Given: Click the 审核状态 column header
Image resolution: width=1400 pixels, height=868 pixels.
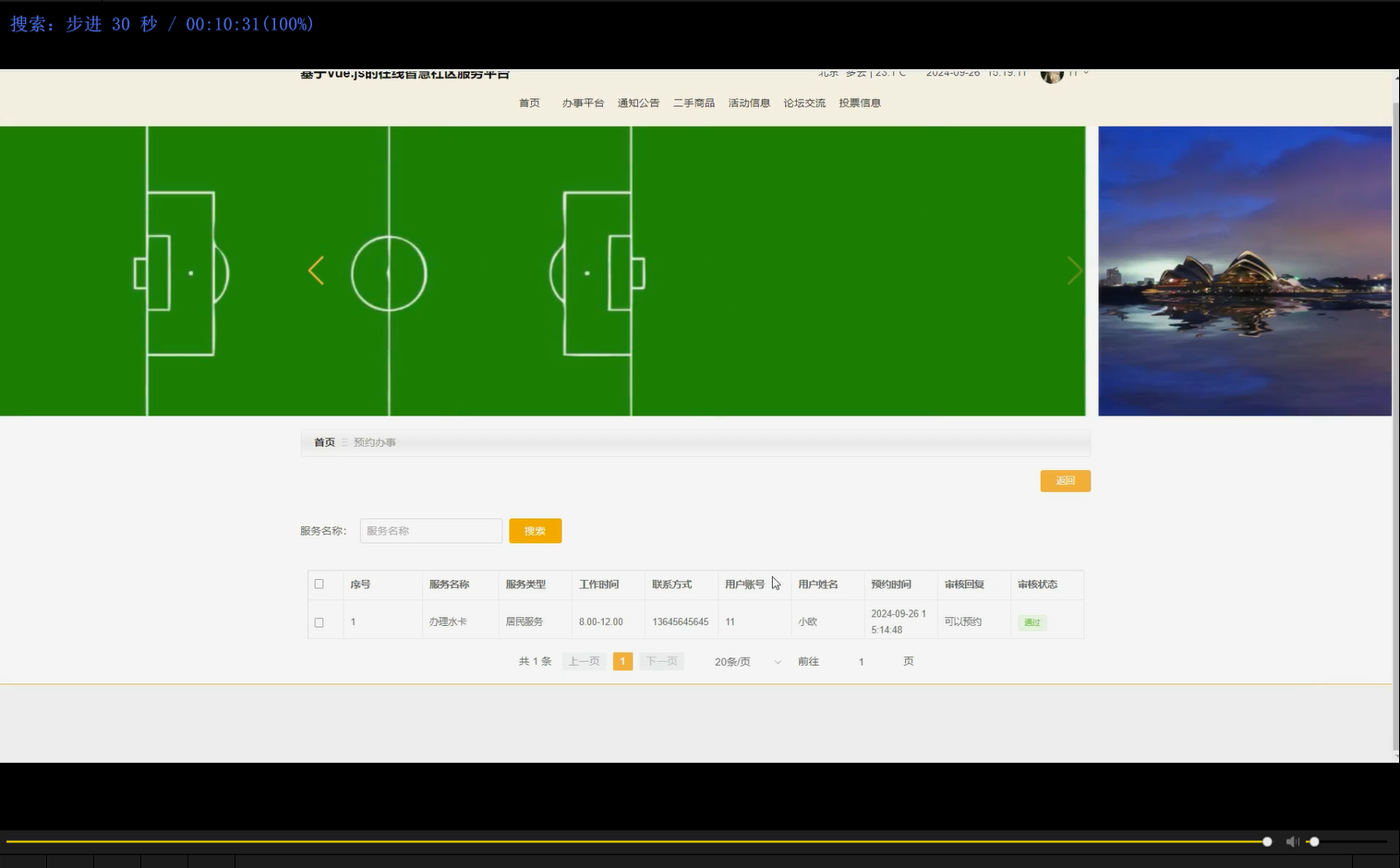Looking at the screenshot, I should [x=1038, y=585].
